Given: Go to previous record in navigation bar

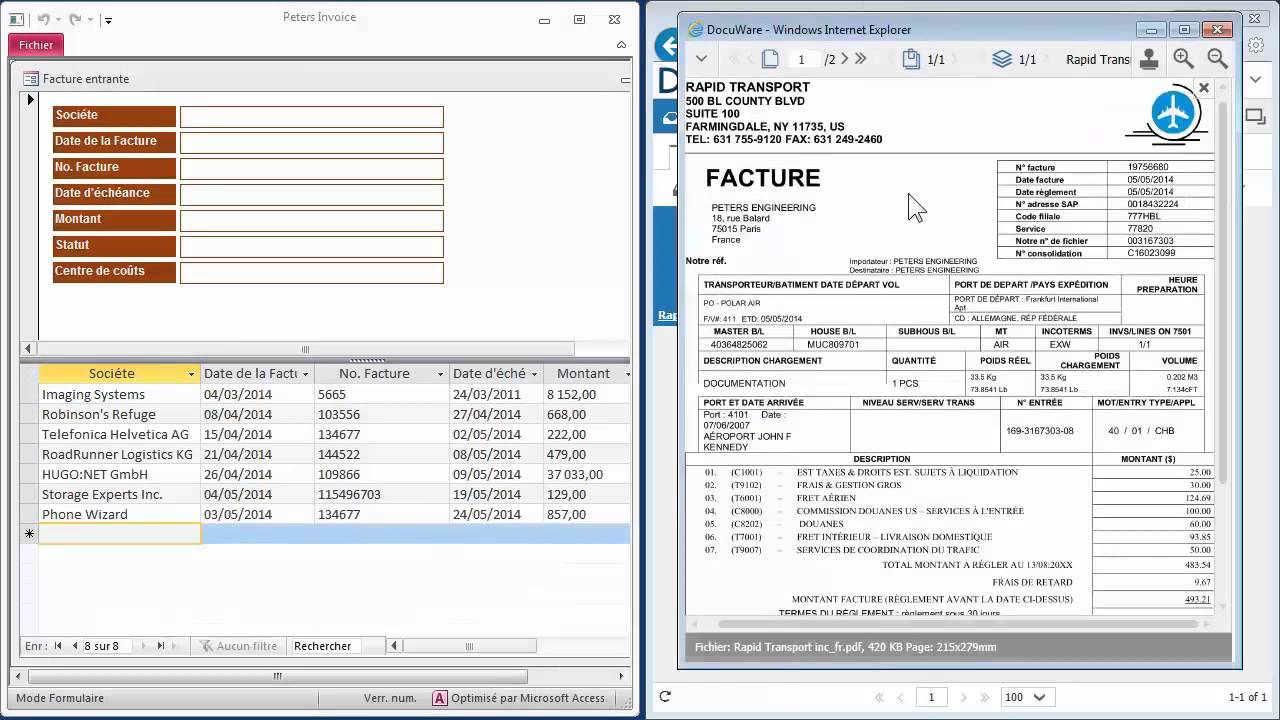Looking at the screenshot, I should coord(74,646).
